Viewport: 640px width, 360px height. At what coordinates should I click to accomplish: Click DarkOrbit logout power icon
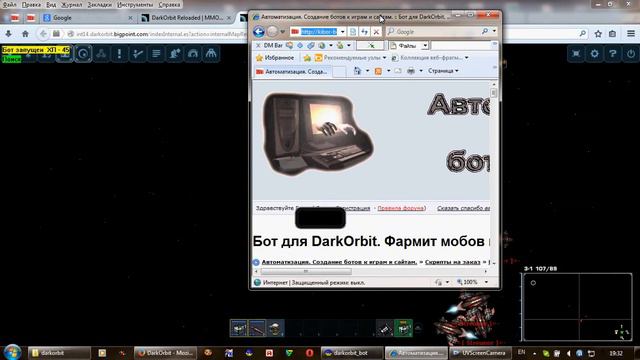[631, 53]
